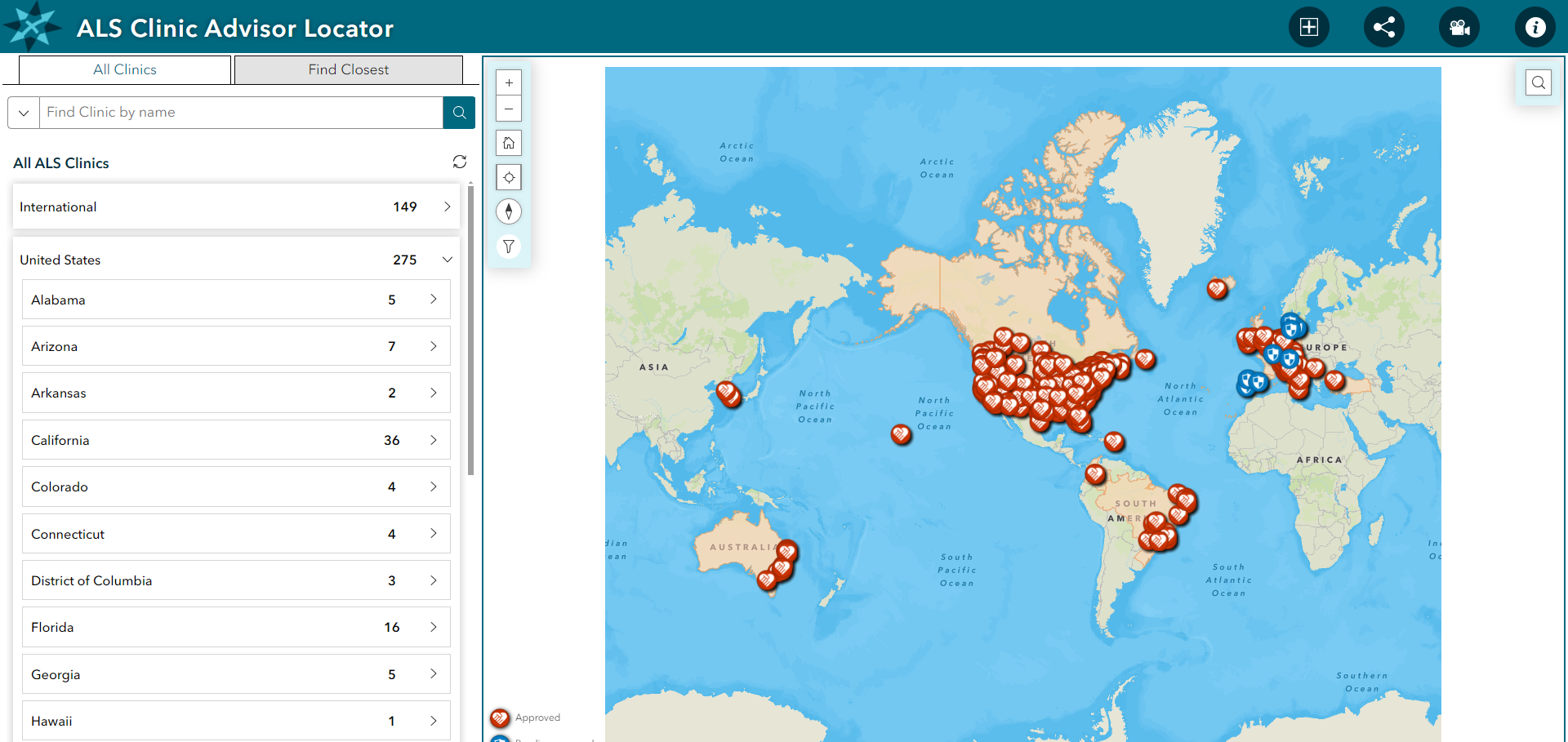The width and height of the screenshot is (1568, 742).
Task: Open the map filter tool
Action: (509, 247)
